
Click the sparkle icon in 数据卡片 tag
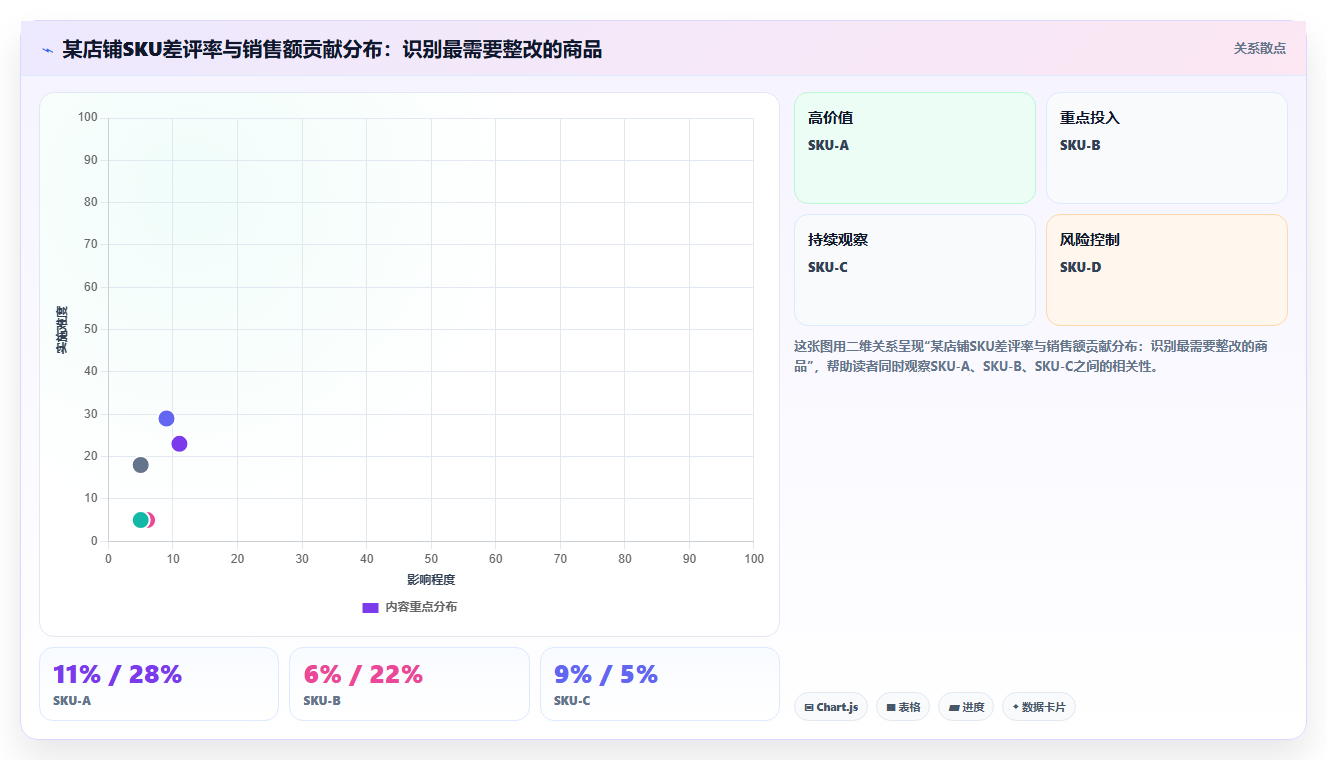[x=1015, y=706]
